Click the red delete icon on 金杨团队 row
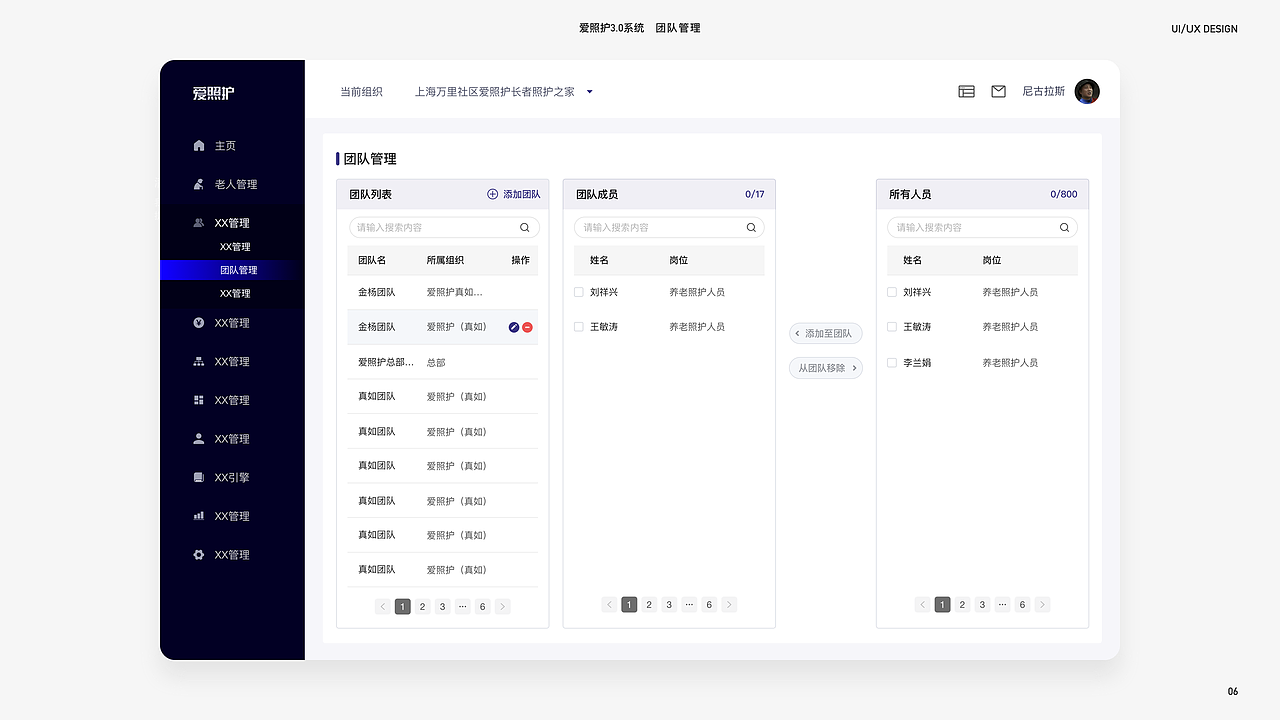The image size is (1280, 720). tap(527, 327)
